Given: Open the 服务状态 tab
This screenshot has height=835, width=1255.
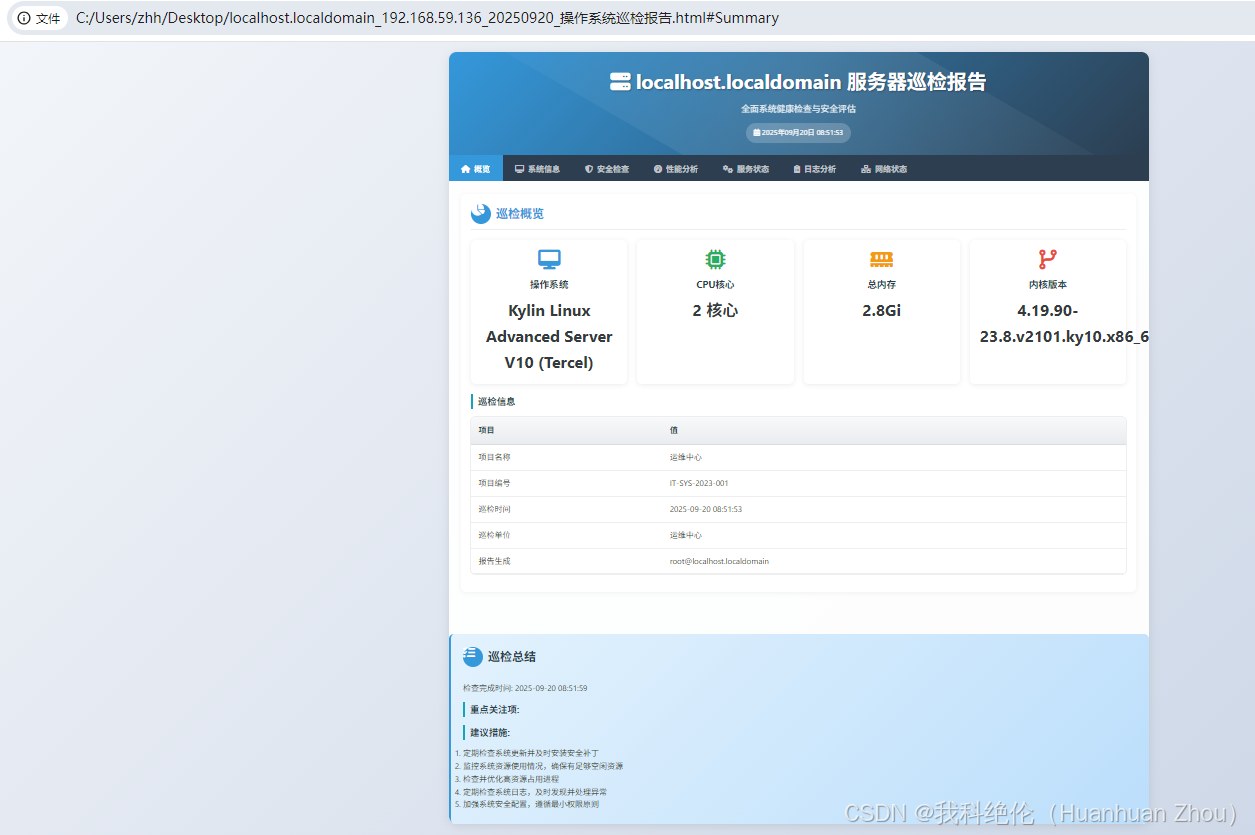Looking at the screenshot, I should (x=746, y=169).
